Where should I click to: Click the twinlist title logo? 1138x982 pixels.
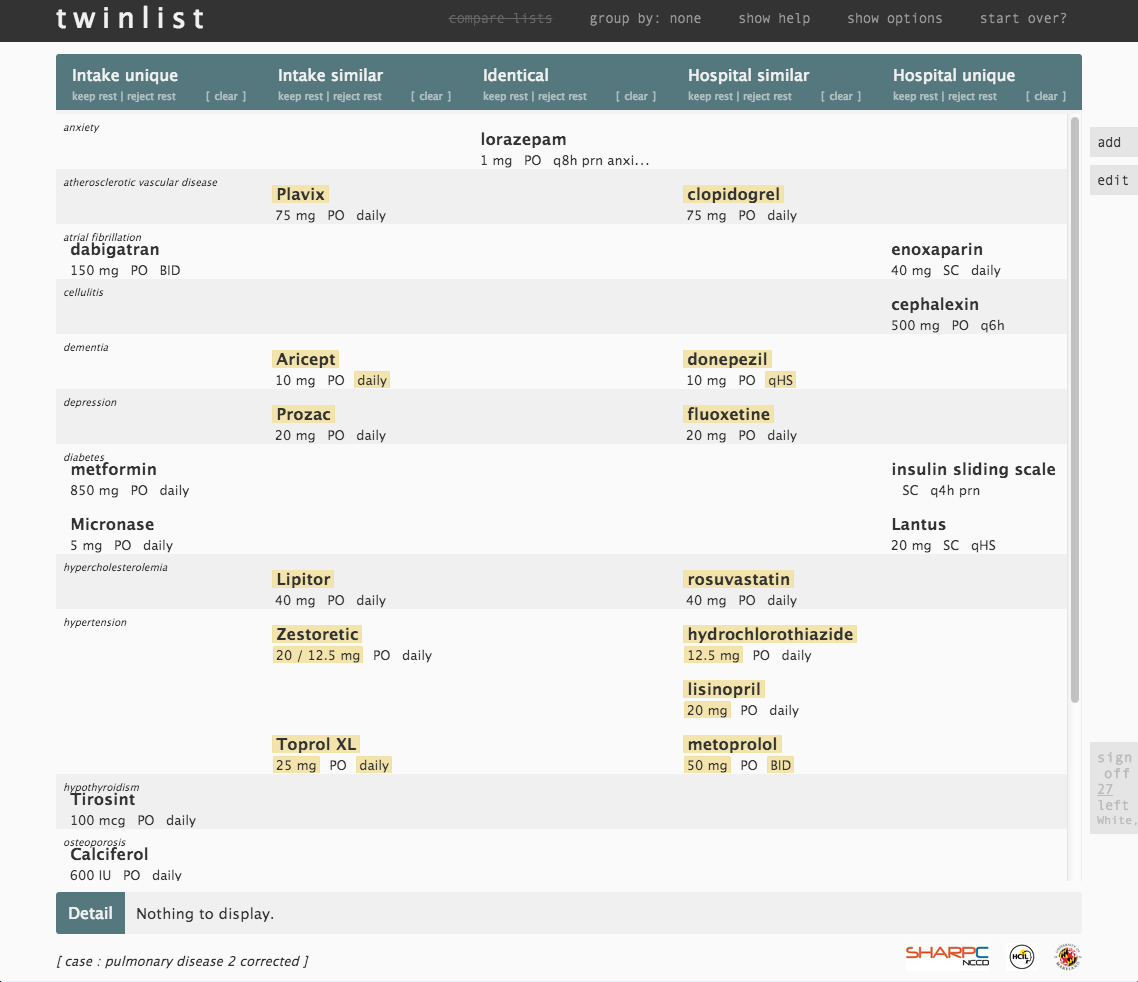131,19
